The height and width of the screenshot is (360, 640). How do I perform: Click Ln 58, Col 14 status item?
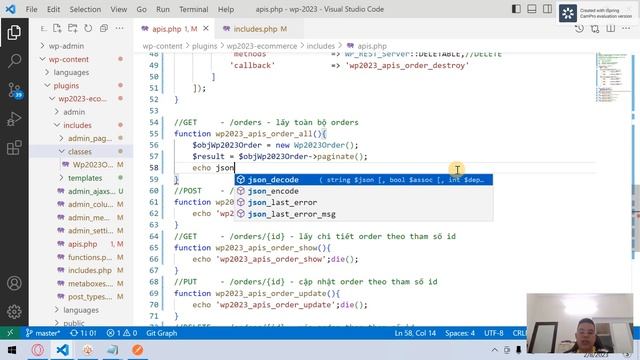[415, 333]
